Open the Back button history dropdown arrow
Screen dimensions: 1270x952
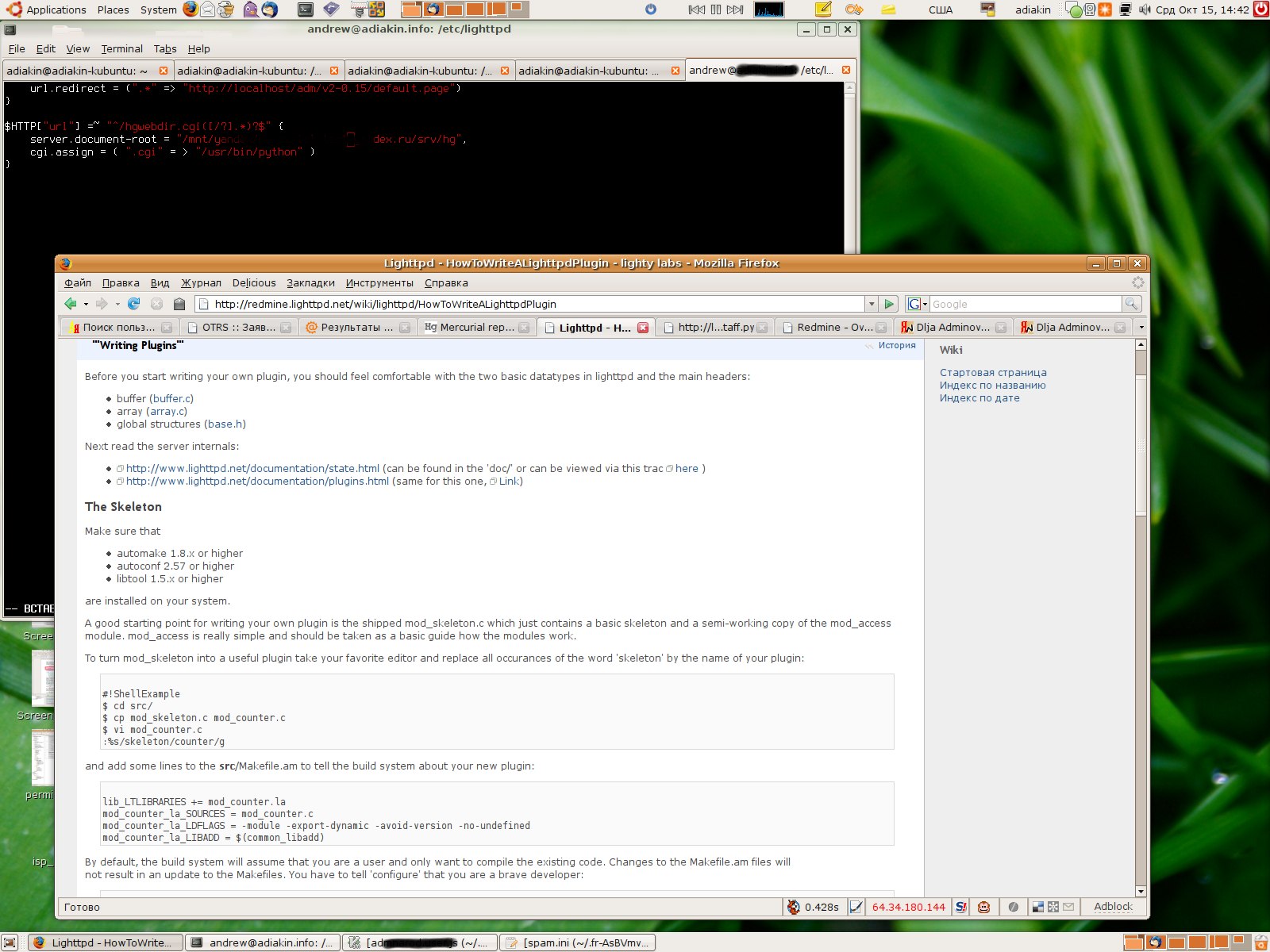click(x=86, y=304)
